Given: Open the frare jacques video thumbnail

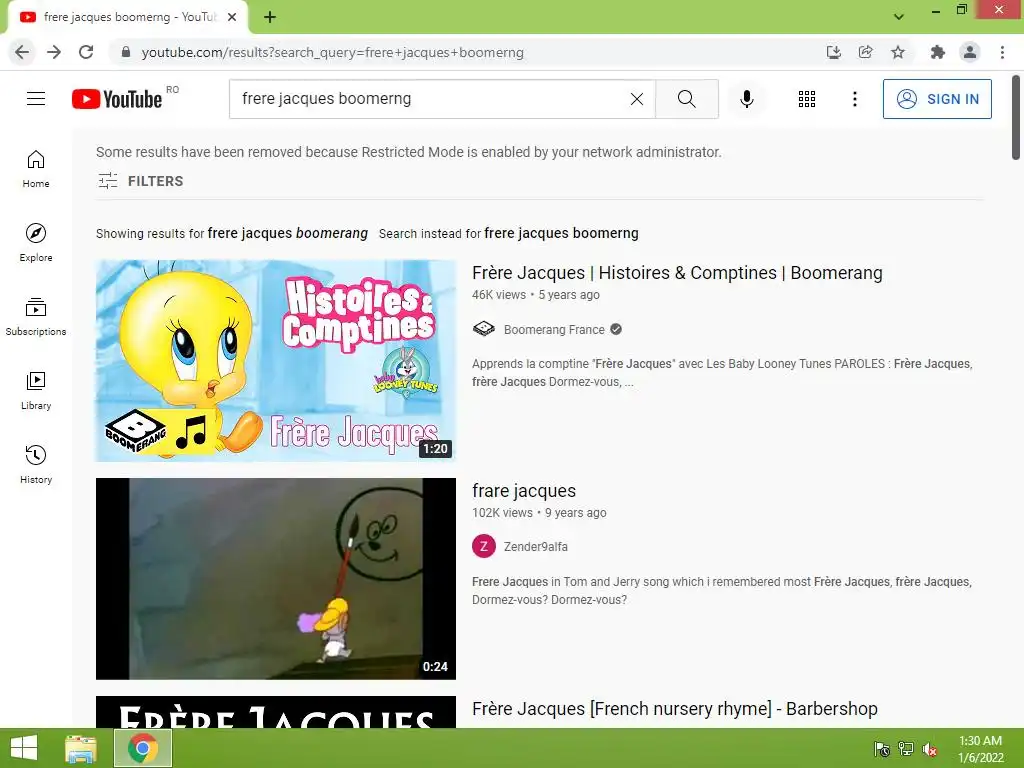Looking at the screenshot, I should (276, 579).
